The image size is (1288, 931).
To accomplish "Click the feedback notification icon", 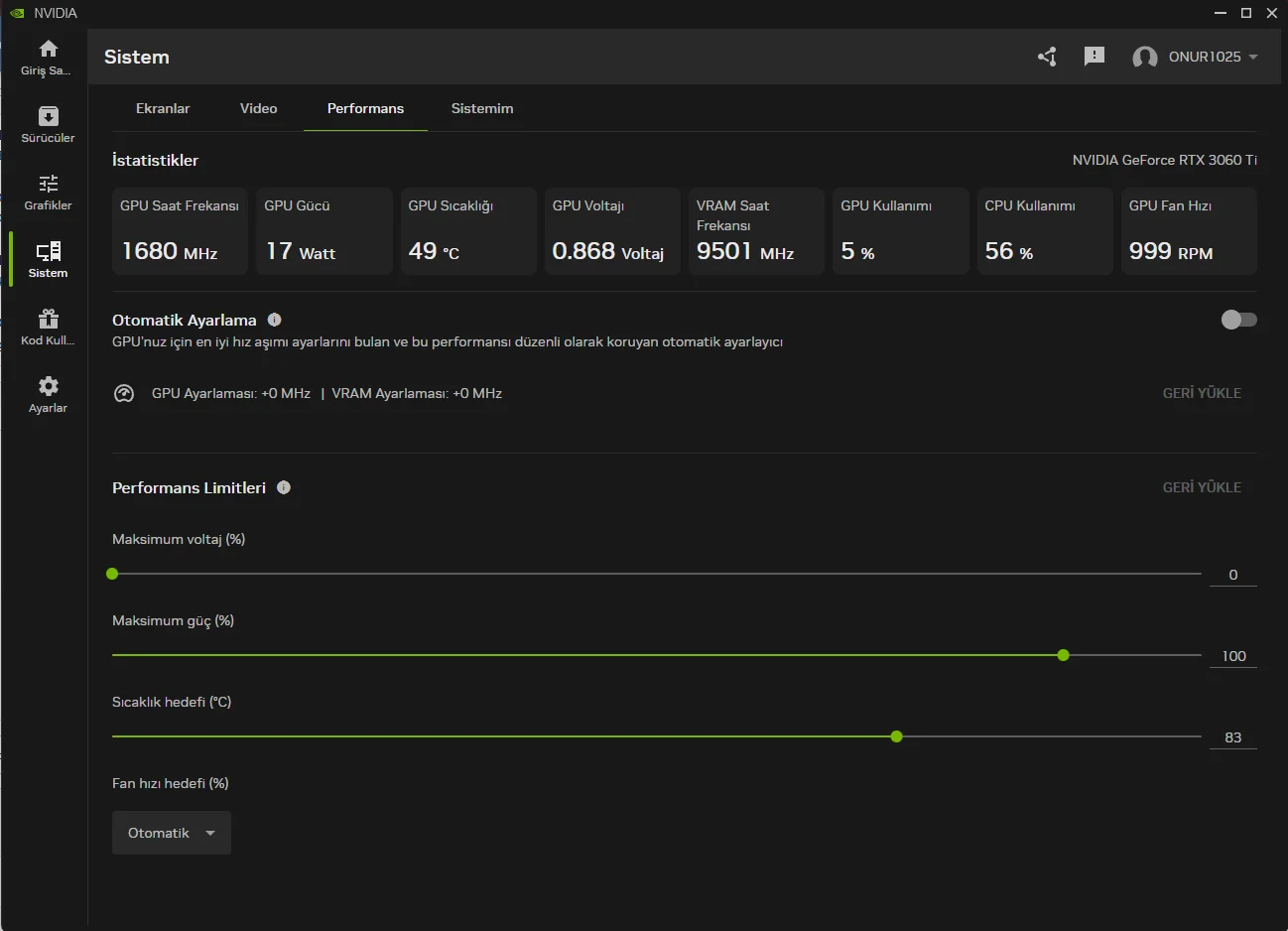I will click(1095, 57).
